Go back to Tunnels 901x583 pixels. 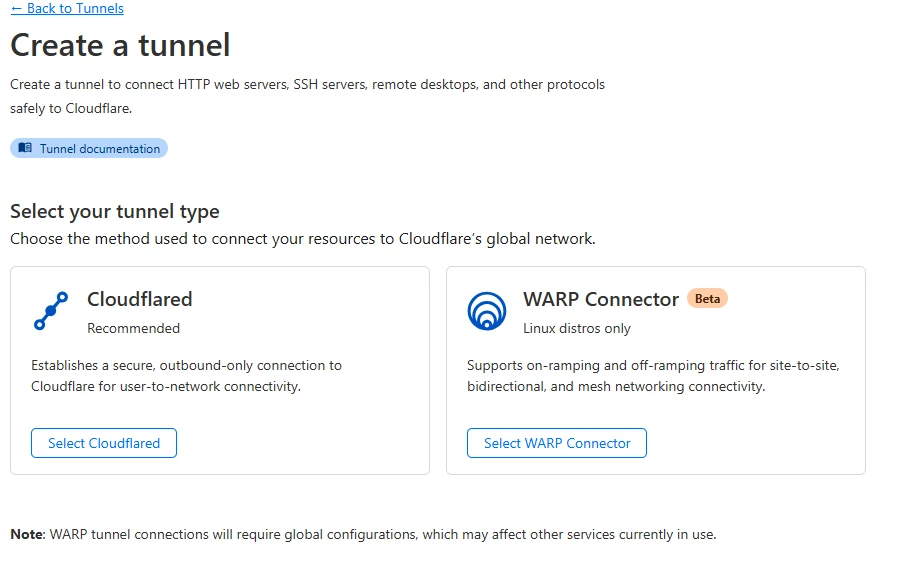(x=67, y=8)
